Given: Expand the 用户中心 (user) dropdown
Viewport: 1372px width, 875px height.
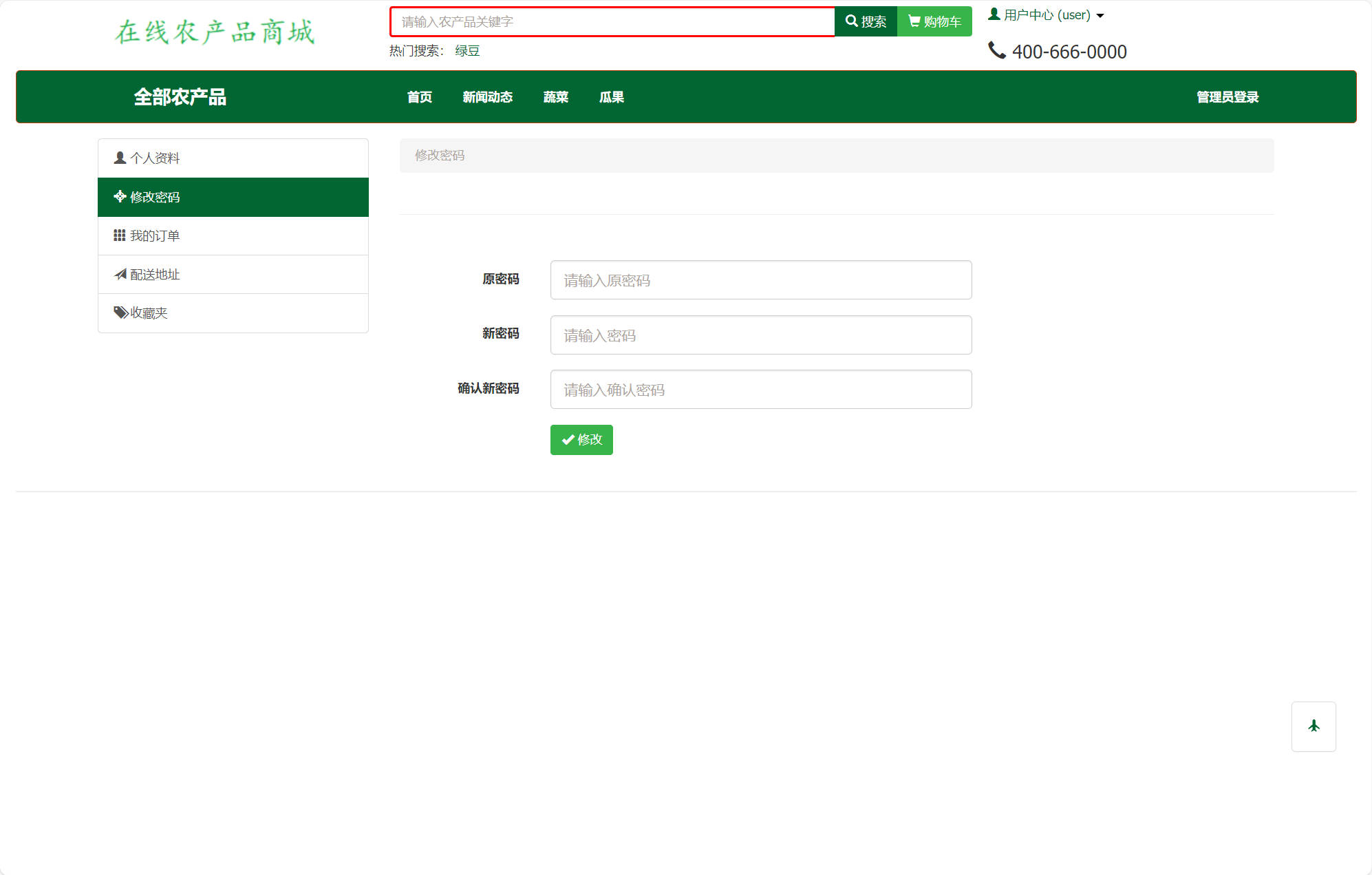Looking at the screenshot, I should 1047,14.
